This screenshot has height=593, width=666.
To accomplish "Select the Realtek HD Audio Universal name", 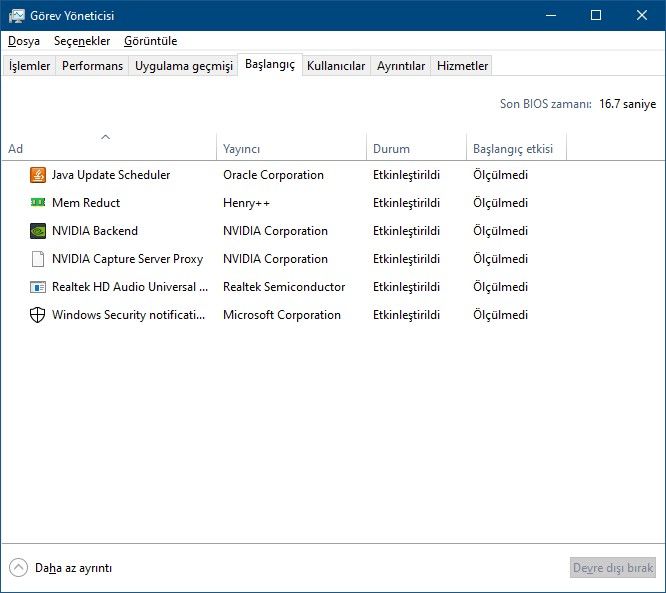I will click(x=130, y=287).
